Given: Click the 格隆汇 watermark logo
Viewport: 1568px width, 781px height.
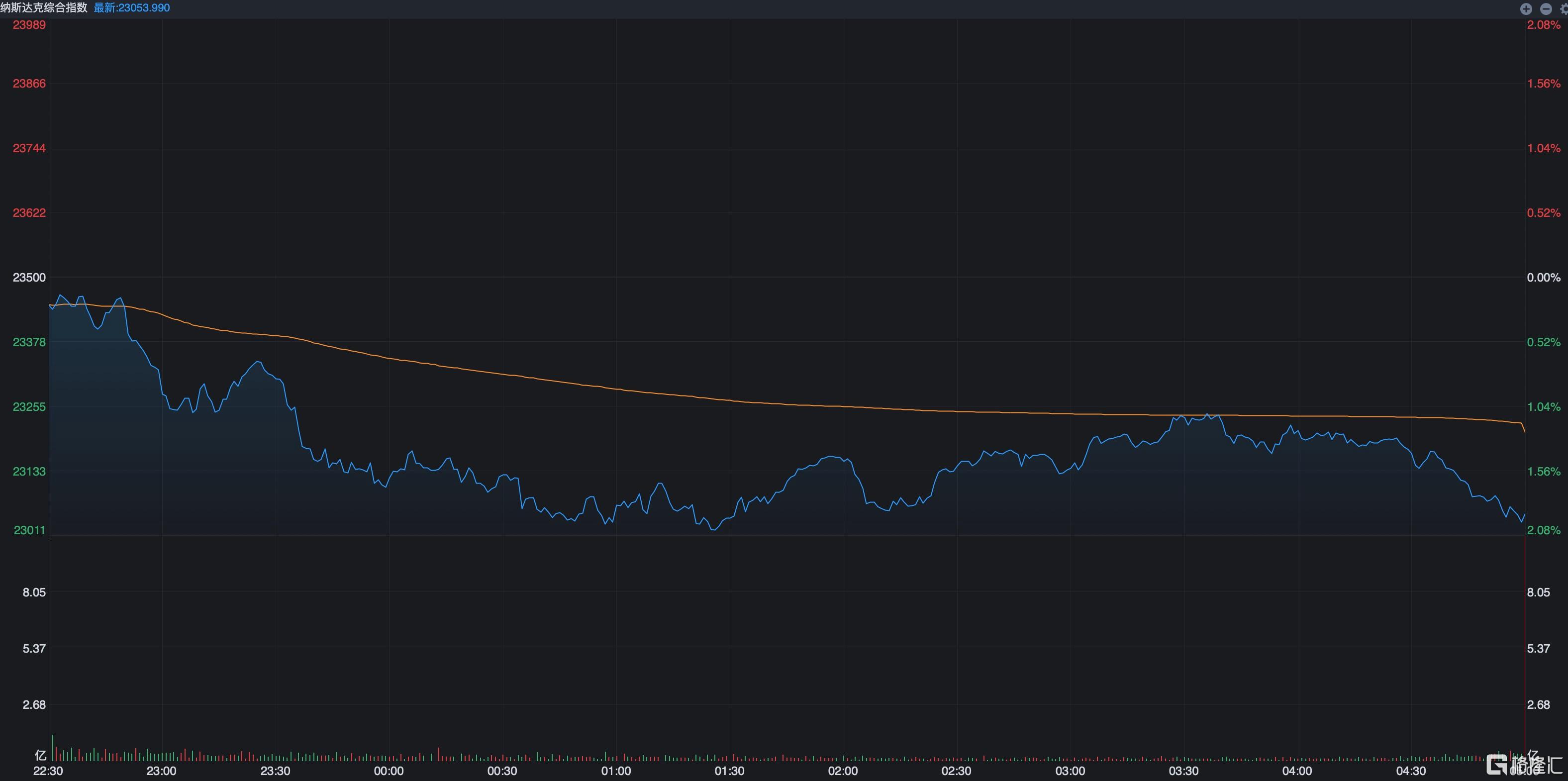Looking at the screenshot, I should click(1524, 764).
